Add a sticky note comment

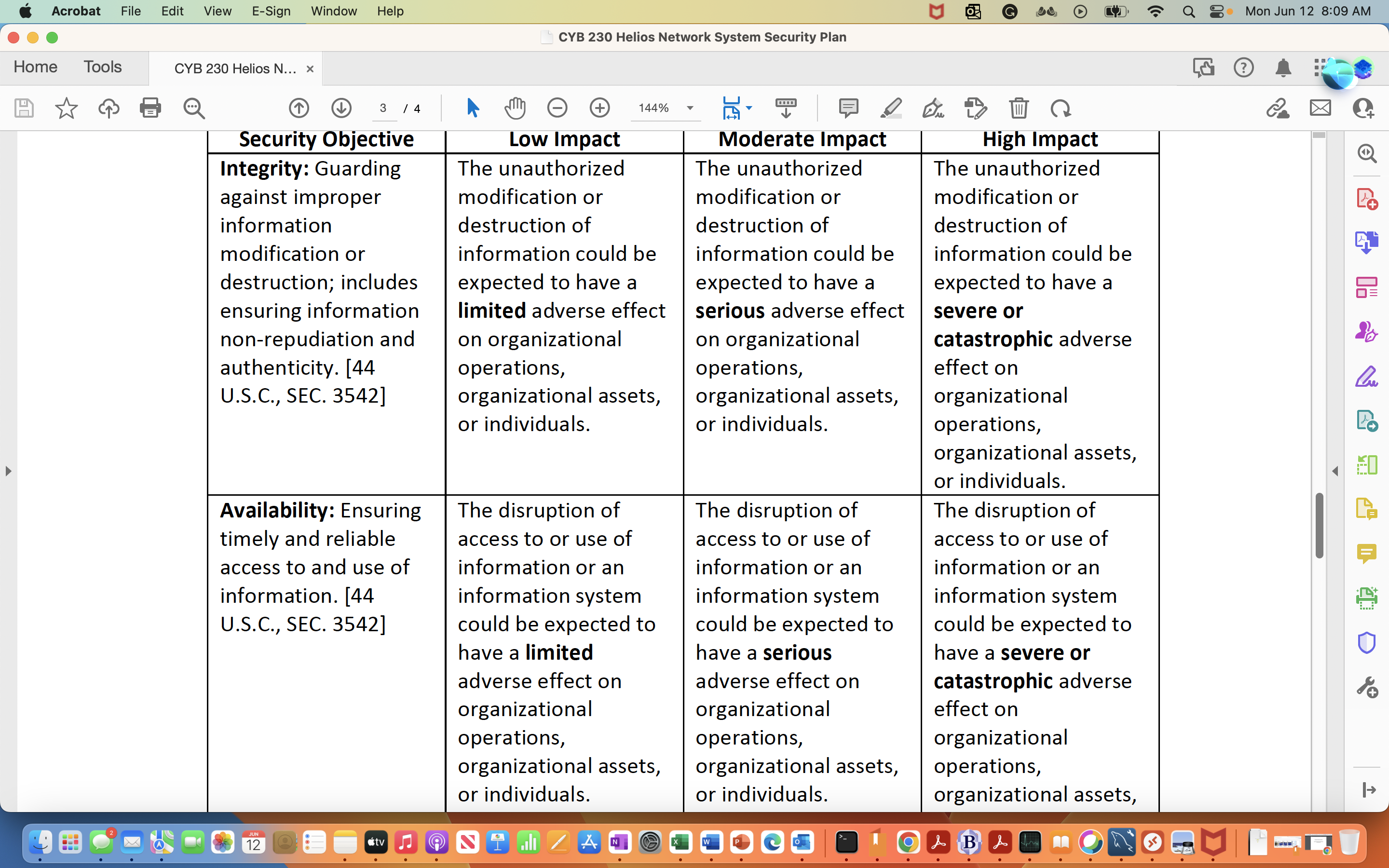848,108
